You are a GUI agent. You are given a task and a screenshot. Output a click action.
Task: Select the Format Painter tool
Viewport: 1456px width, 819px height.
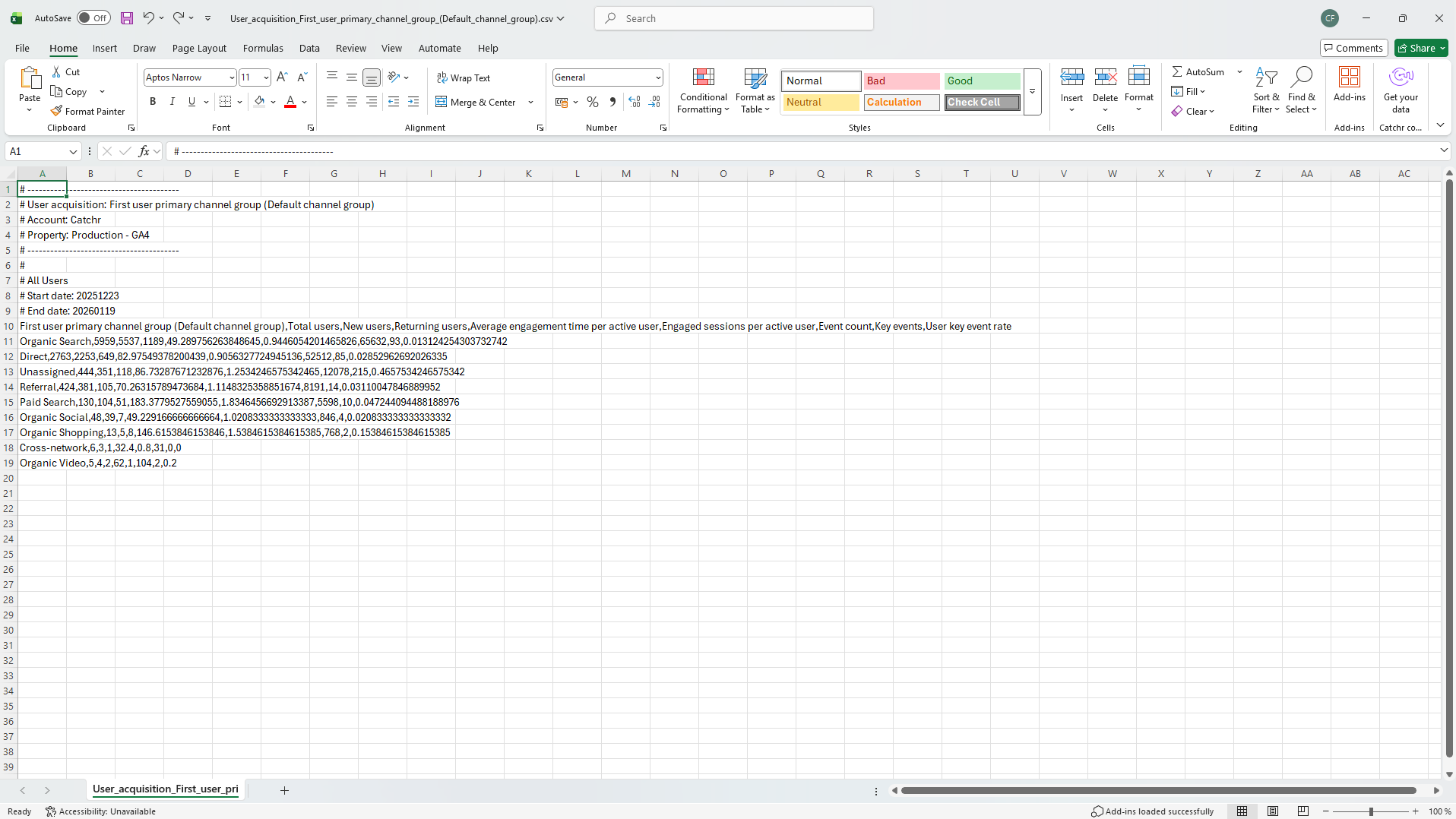(87, 111)
